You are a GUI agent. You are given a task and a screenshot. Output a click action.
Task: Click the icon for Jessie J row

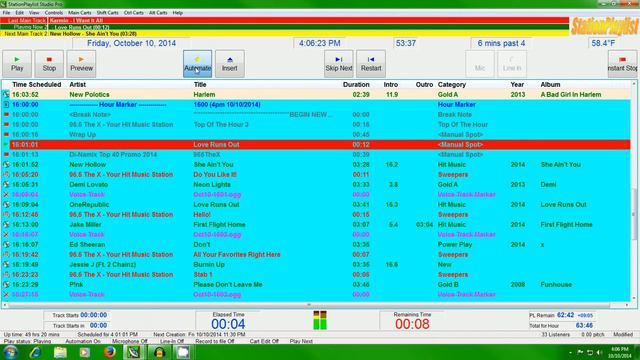pos(6,264)
